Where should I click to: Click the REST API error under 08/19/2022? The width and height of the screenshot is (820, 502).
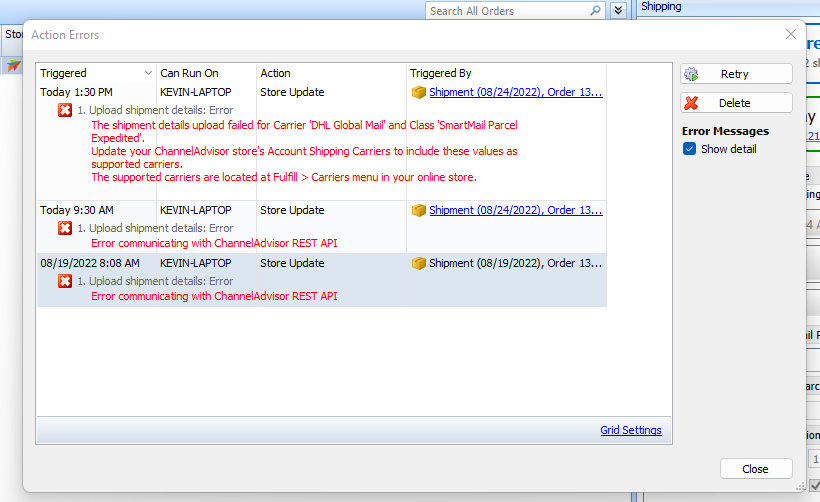point(214,296)
